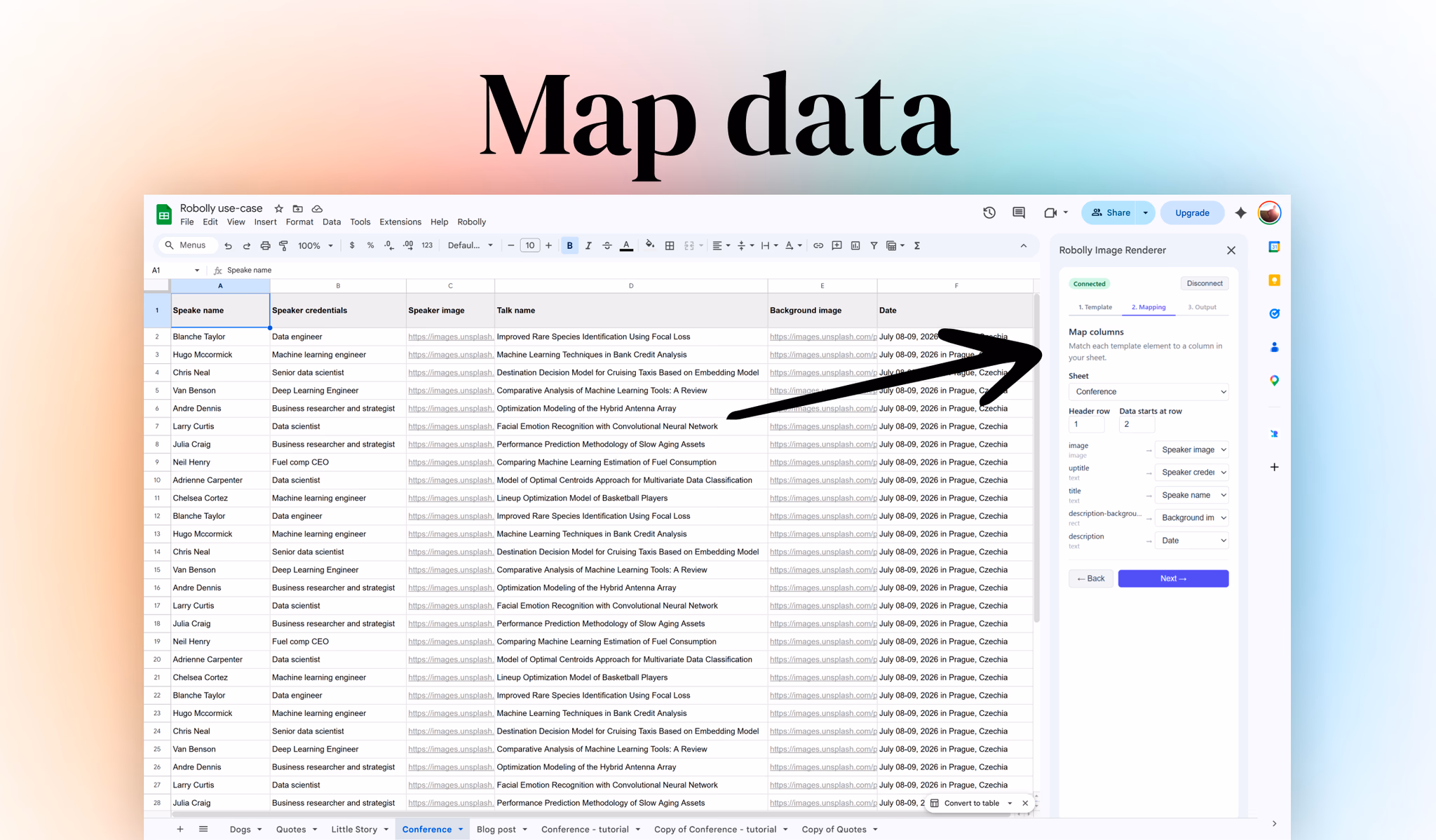Click the Disconnect button in Robolly panel
1436x840 pixels.
1204,283
